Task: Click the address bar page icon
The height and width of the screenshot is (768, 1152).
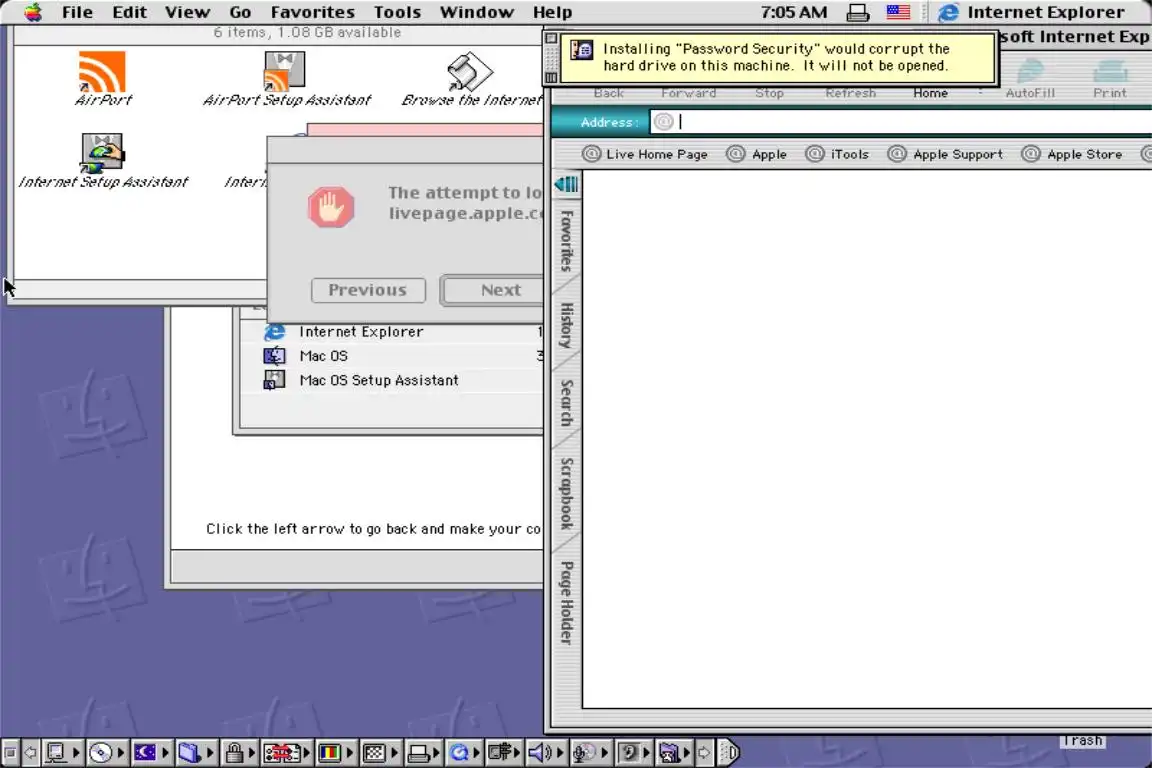Action: [x=663, y=122]
